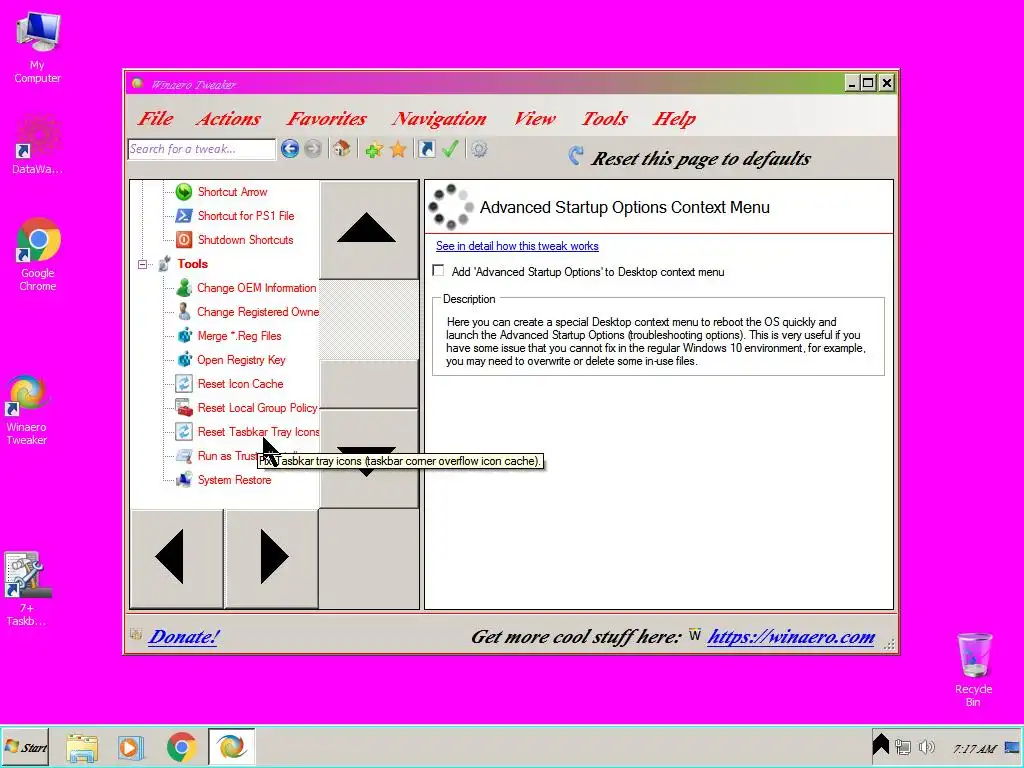Image resolution: width=1024 pixels, height=768 pixels.
Task: Select the Shutdown Shortcuts power icon
Action: 184,240
